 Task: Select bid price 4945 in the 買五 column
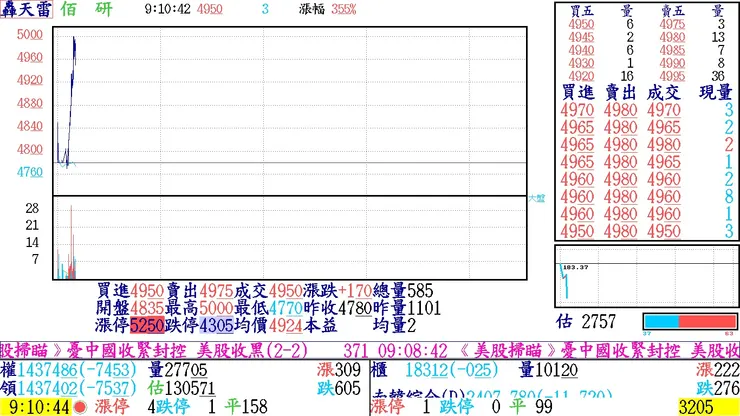[x=581, y=37]
